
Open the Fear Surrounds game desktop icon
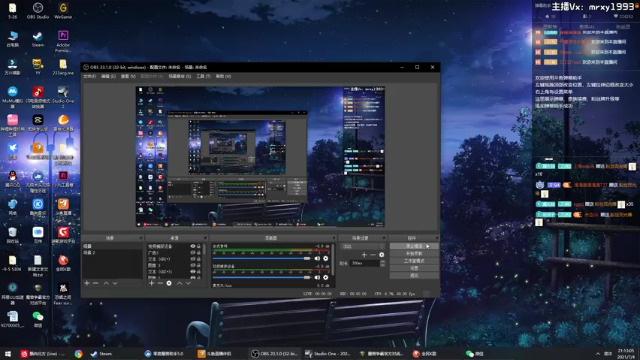click(63, 294)
